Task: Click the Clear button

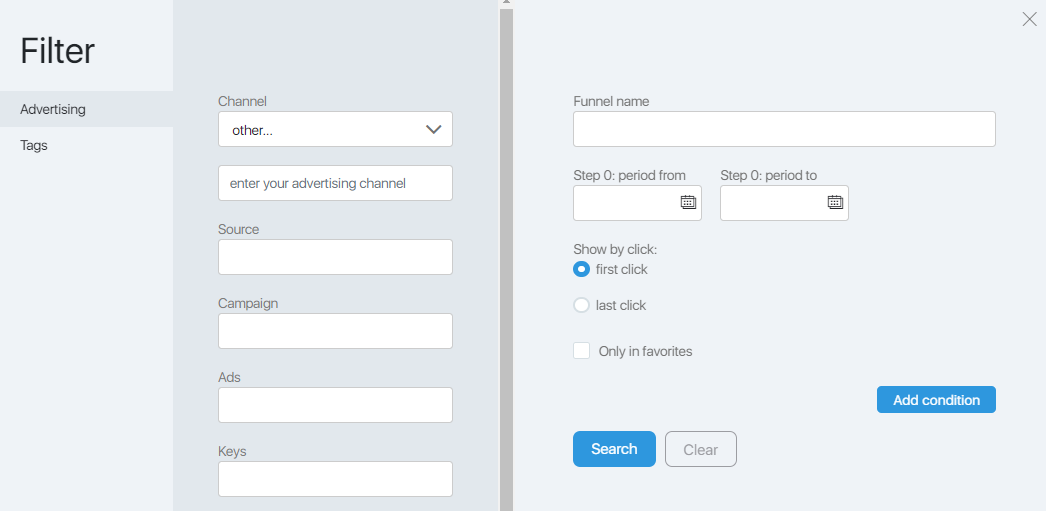Action: tap(700, 449)
